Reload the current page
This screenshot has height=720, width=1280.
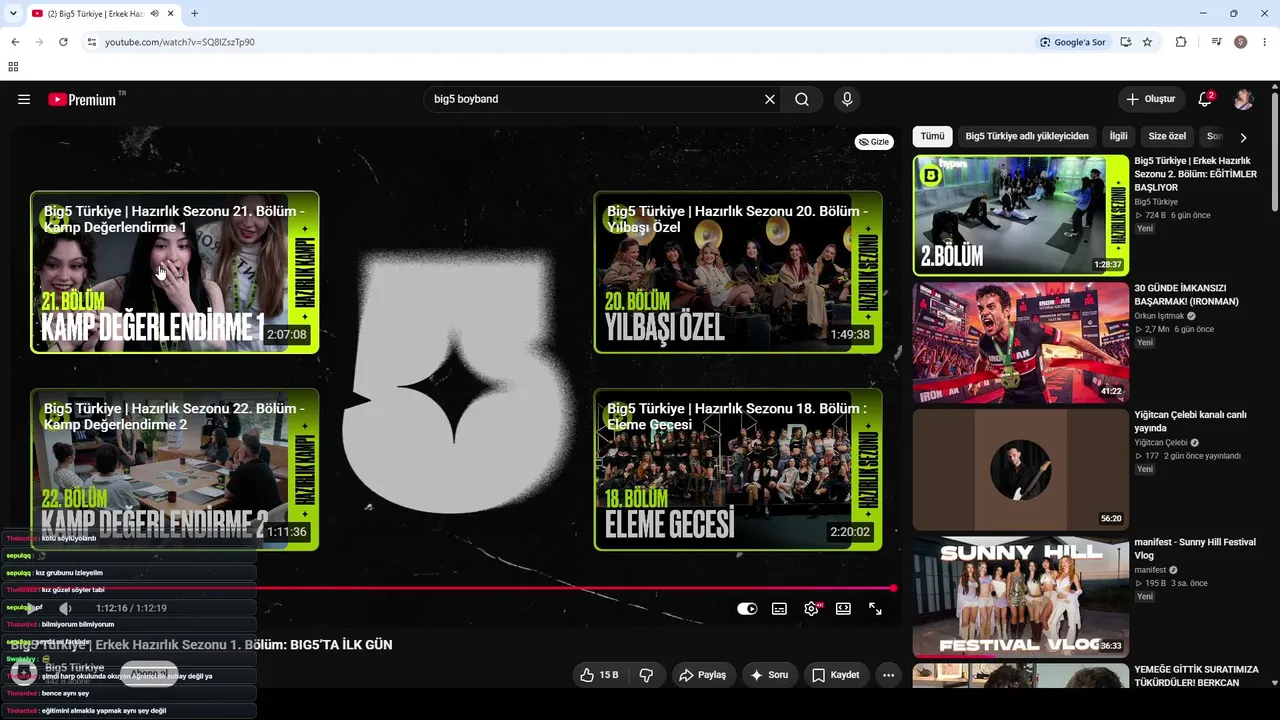[63, 42]
